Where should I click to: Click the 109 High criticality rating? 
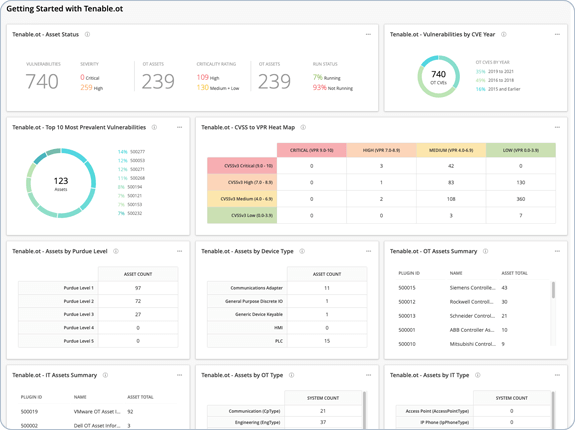click(x=208, y=78)
